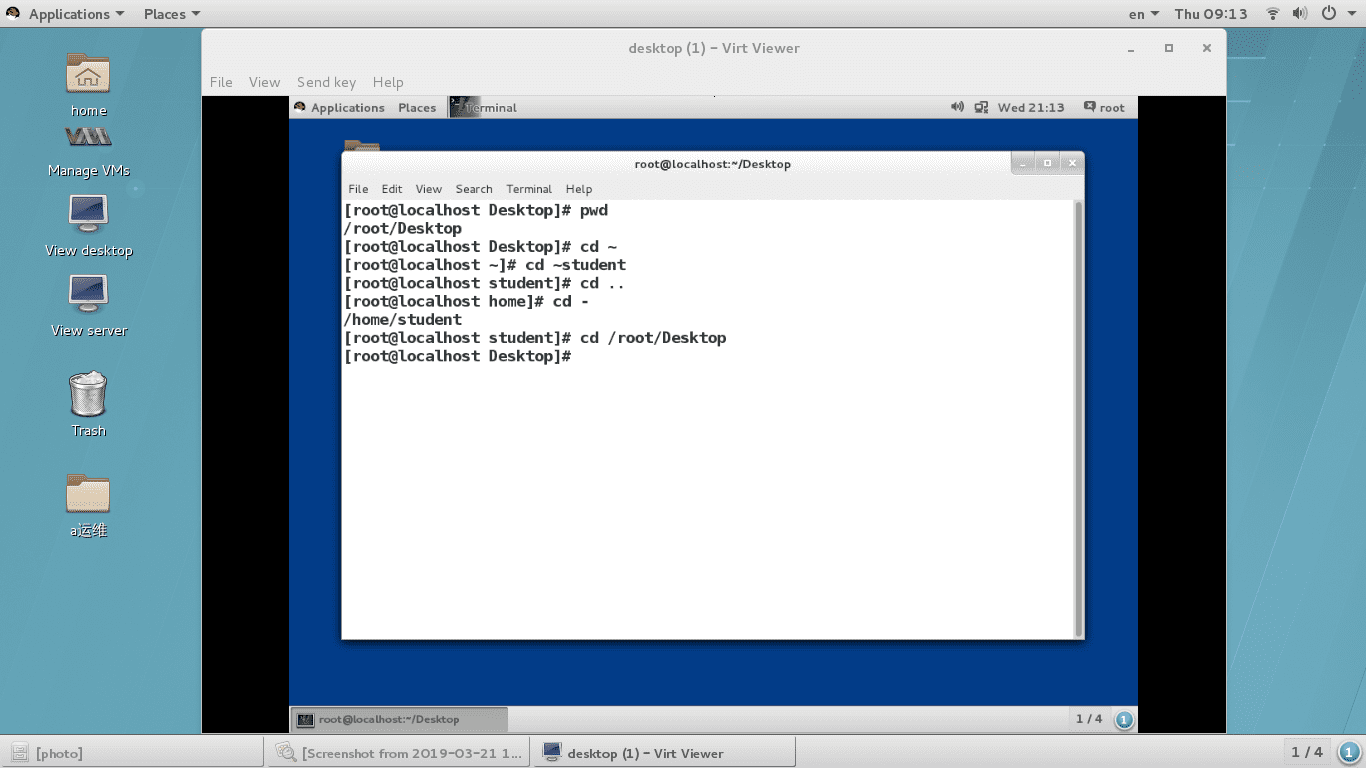Click the Virt Viewer title 'desktop (1) – Virt Viewer'
This screenshot has width=1366, height=768.
pyautogui.click(x=714, y=48)
